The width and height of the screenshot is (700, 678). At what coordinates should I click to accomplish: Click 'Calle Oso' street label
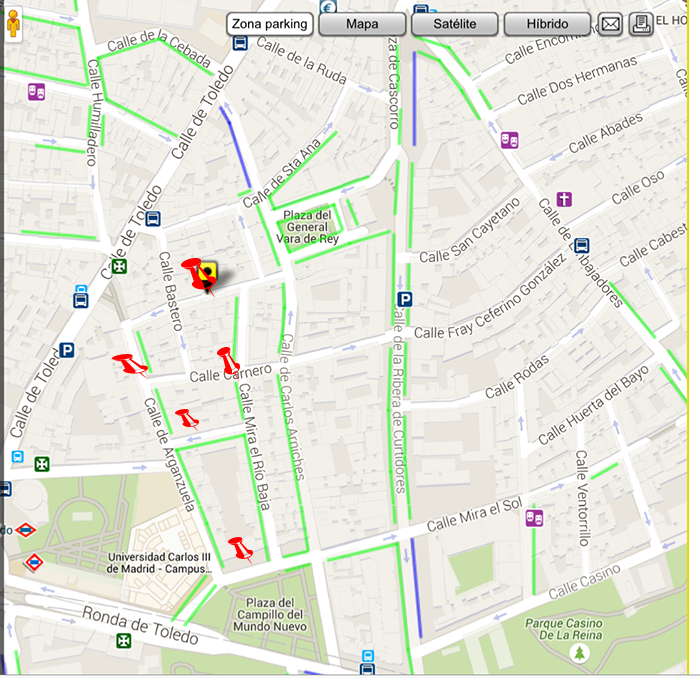coord(638,188)
